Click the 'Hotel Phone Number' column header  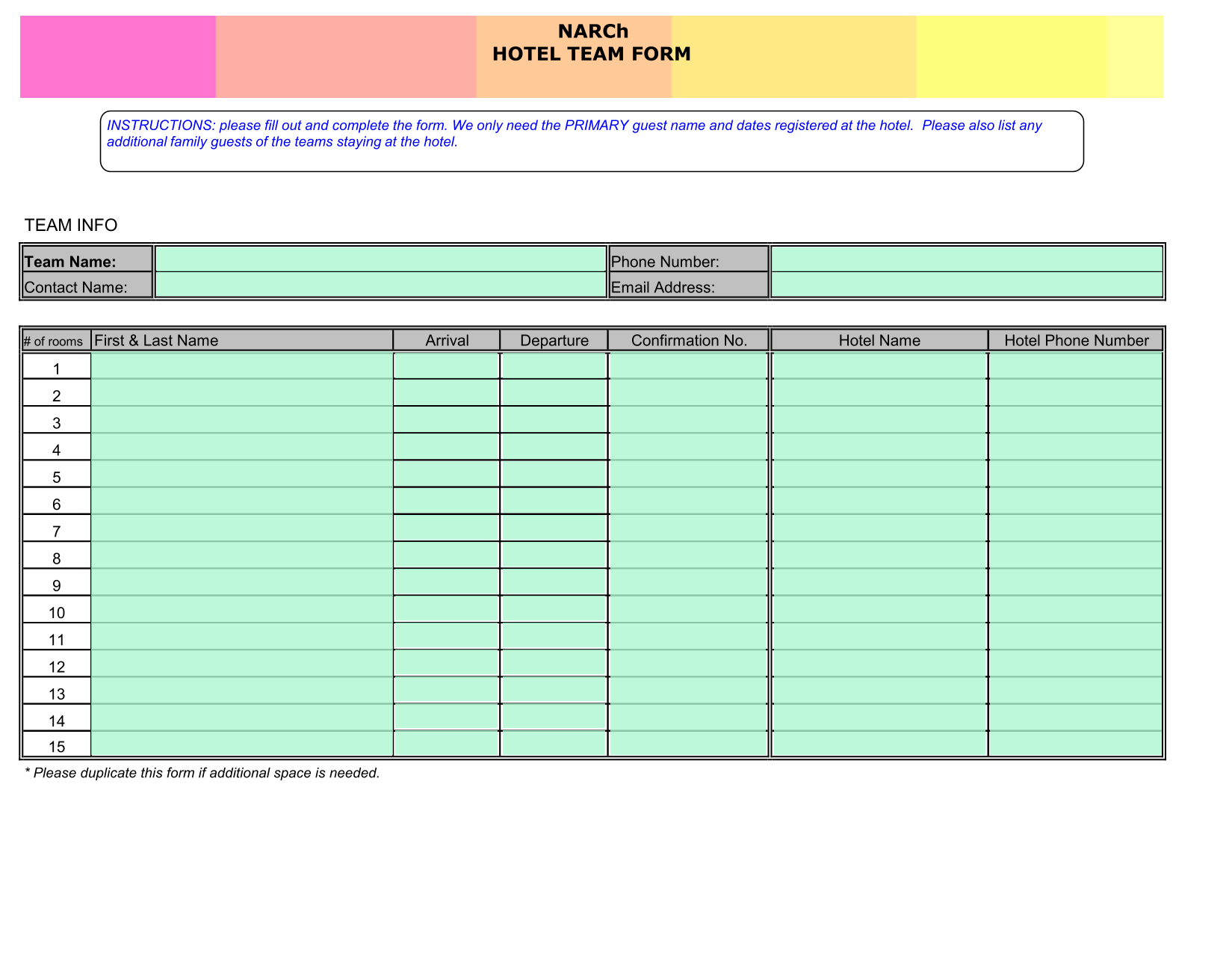1076,340
